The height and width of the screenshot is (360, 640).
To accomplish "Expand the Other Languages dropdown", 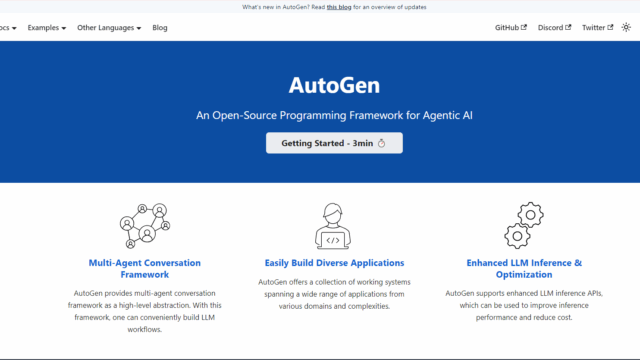I will pyautogui.click(x=109, y=28).
